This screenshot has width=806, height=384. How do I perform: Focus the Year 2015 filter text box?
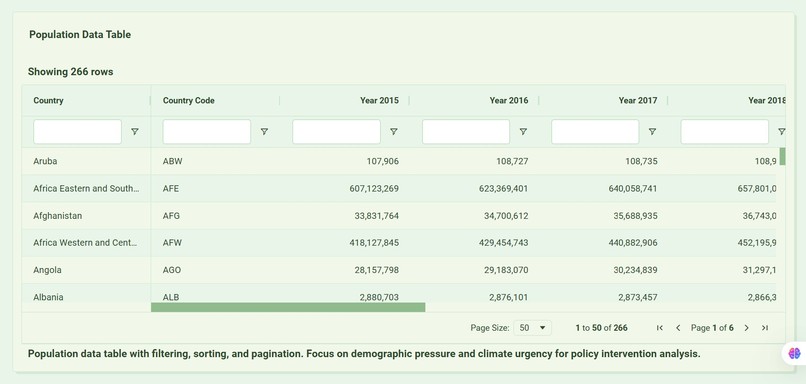point(336,132)
